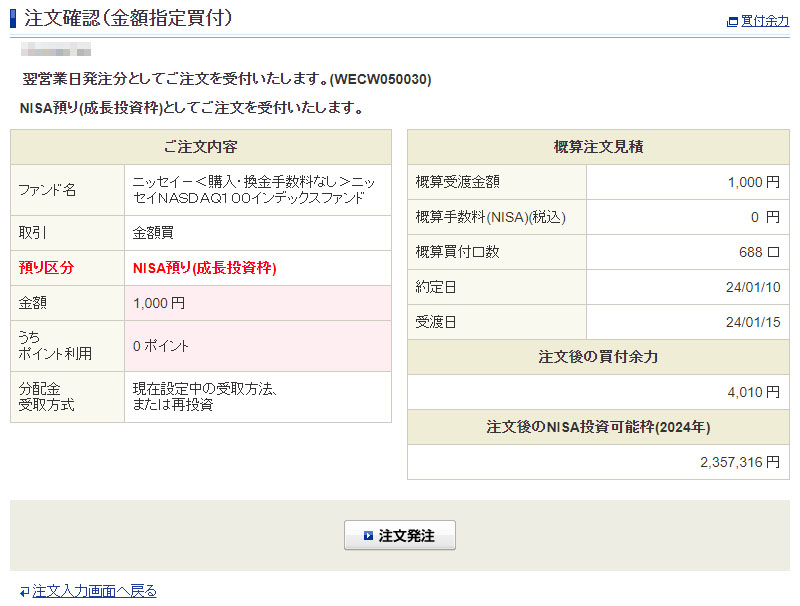Click the 0 ポイント usage cell
The height and width of the screenshot is (606, 800).
coord(161,346)
